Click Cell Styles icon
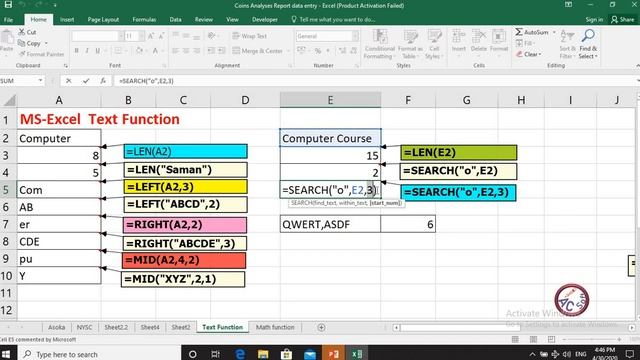Image resolution: width=640 pixels, height=360 pixels. click(x=435, y=37)
